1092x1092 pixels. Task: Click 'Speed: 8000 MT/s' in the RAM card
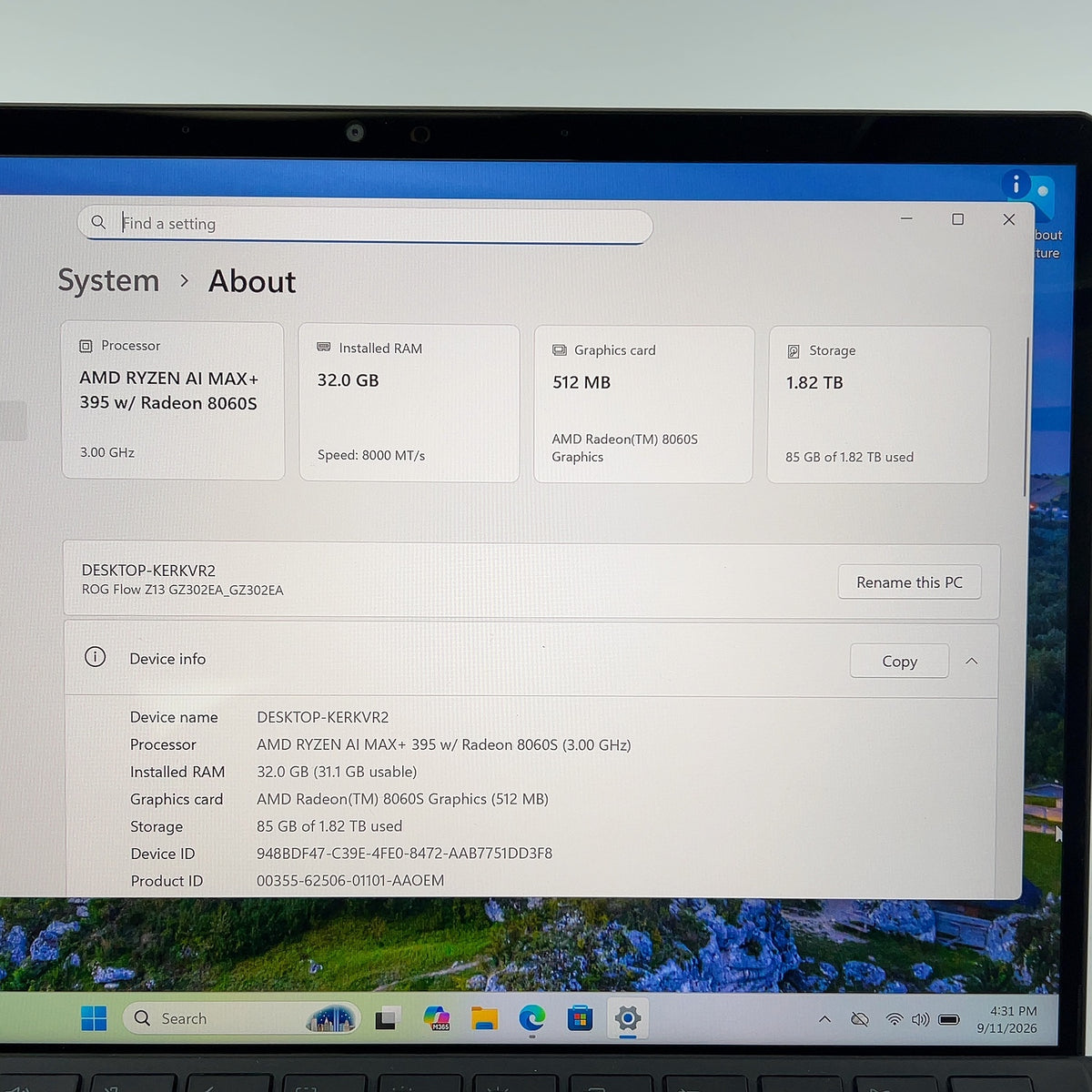click(x=371, y=455)
